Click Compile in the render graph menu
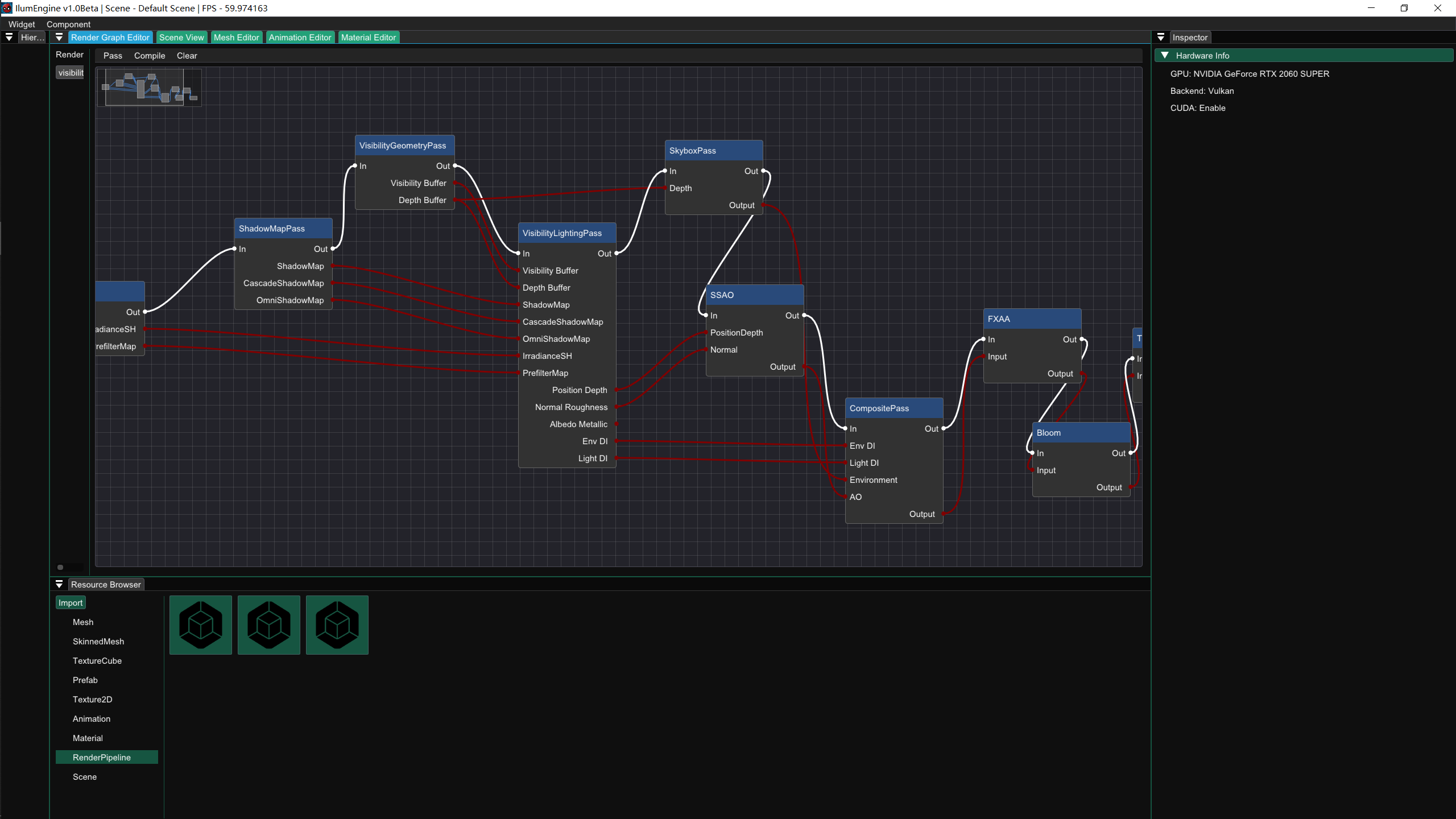Screen dimensions: 1456x819 pos(150,55)
